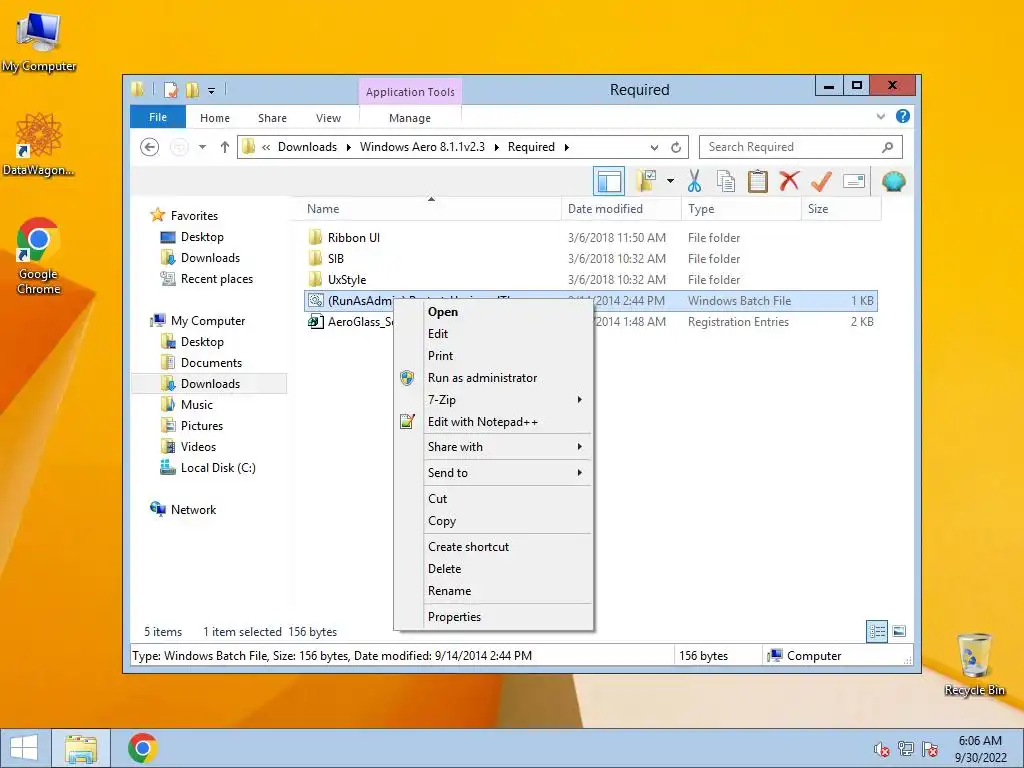1024x768 pixels.
Task: Select the Ribbon UI folder
Action: click(353, 238)
